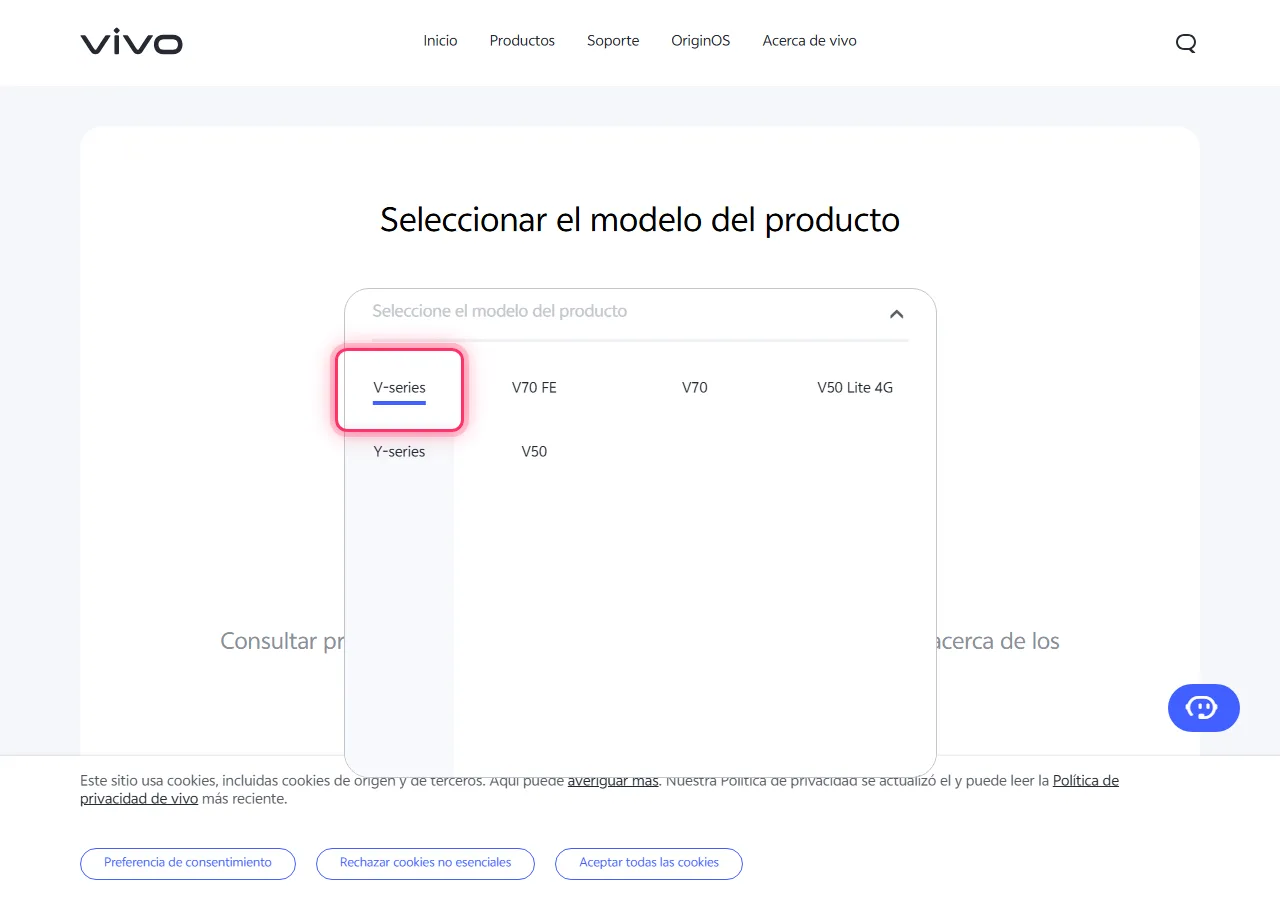Choose the V50 model
This screenshot has height=900, width=1280.
point(534,452)
